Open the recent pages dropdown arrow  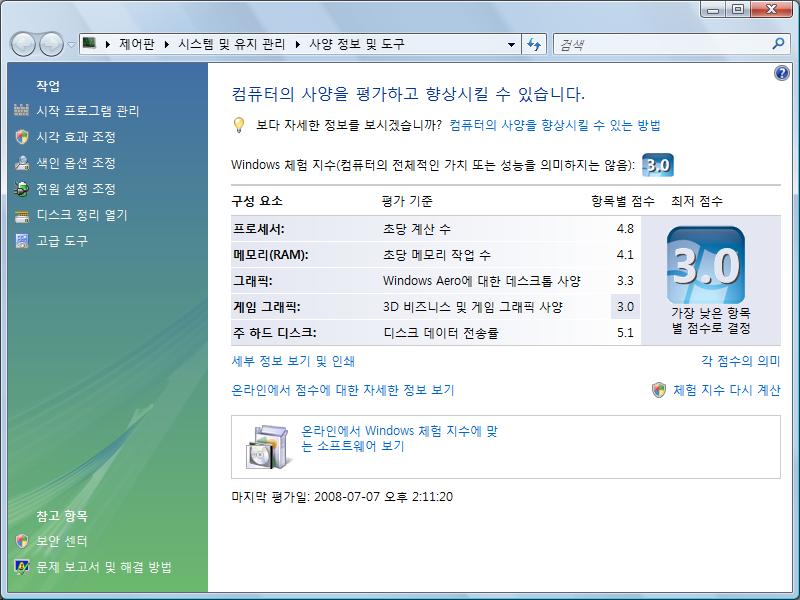71,44
